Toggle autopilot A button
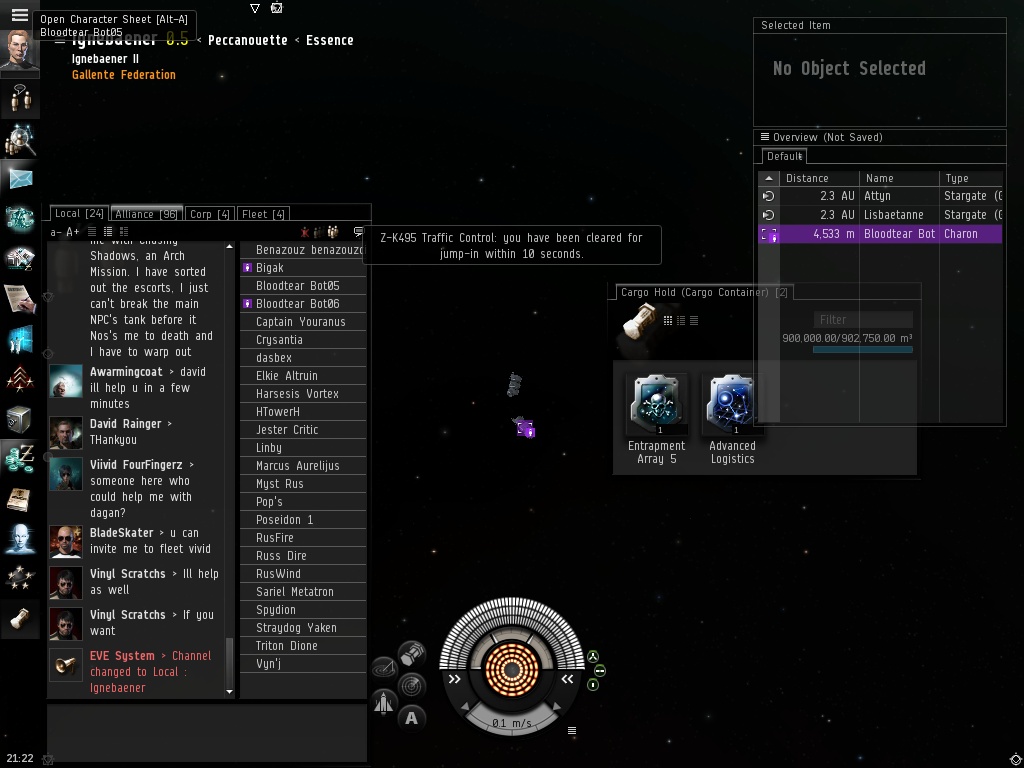1024x768 pixels. coord(411,718)
